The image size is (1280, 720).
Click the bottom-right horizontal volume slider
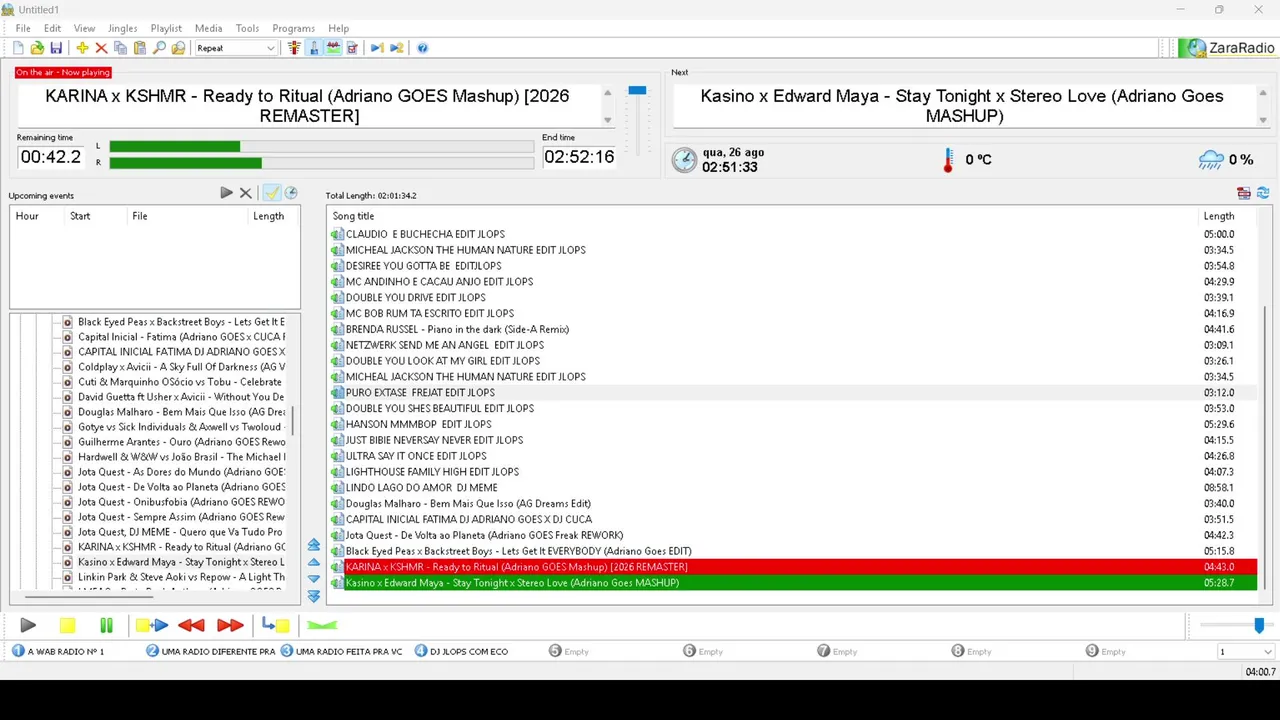1234,626
